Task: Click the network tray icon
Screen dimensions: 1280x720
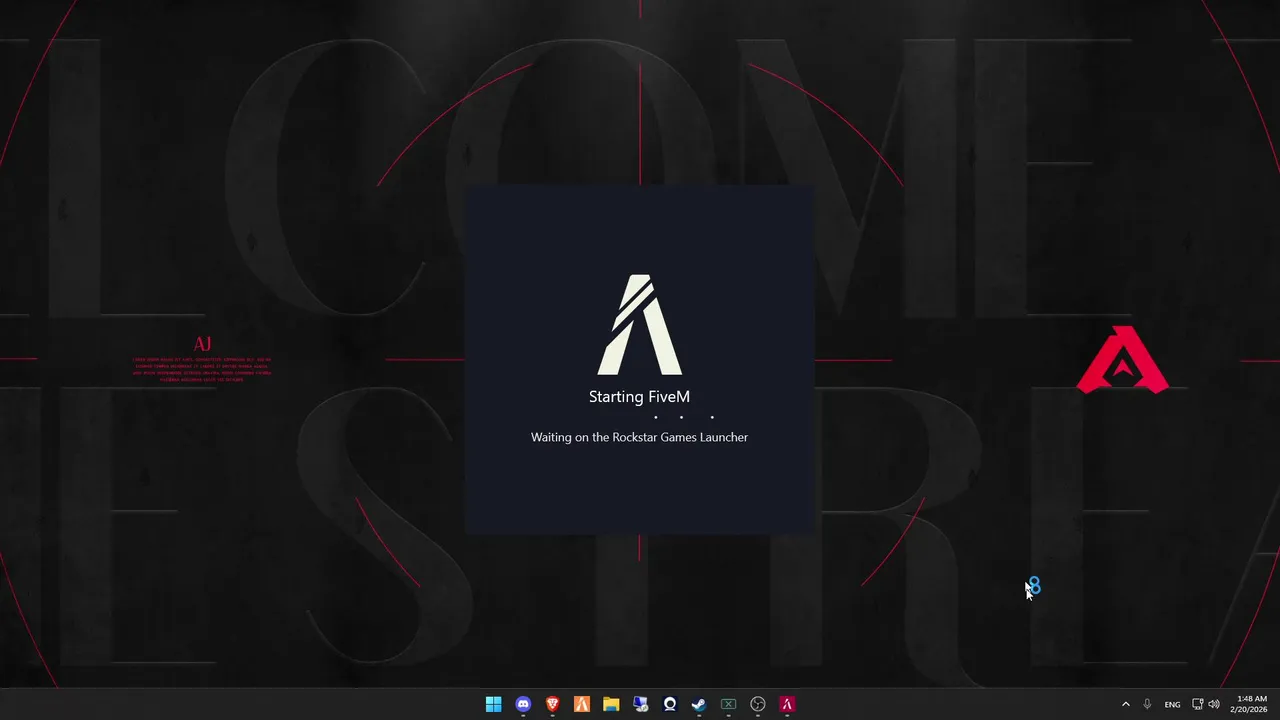Action: click(x=1198, y=704)
